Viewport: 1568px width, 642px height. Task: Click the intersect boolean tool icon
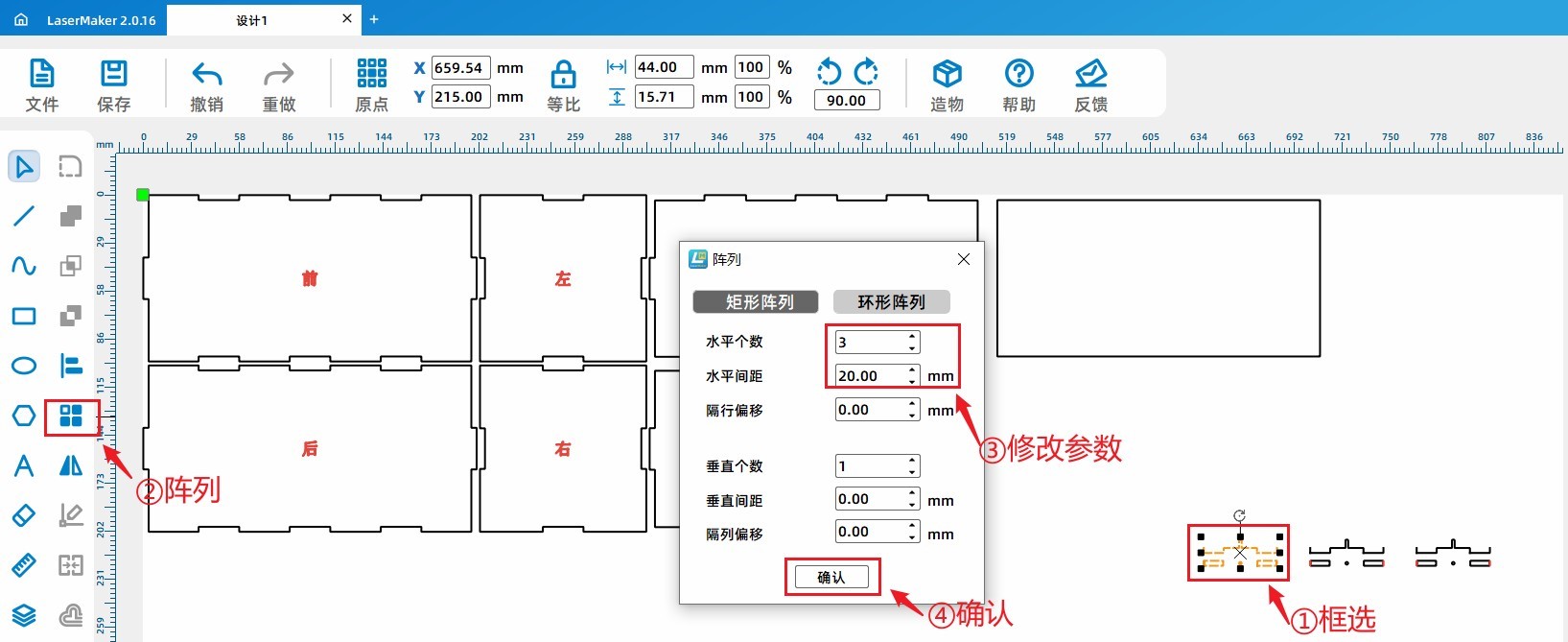71,266
